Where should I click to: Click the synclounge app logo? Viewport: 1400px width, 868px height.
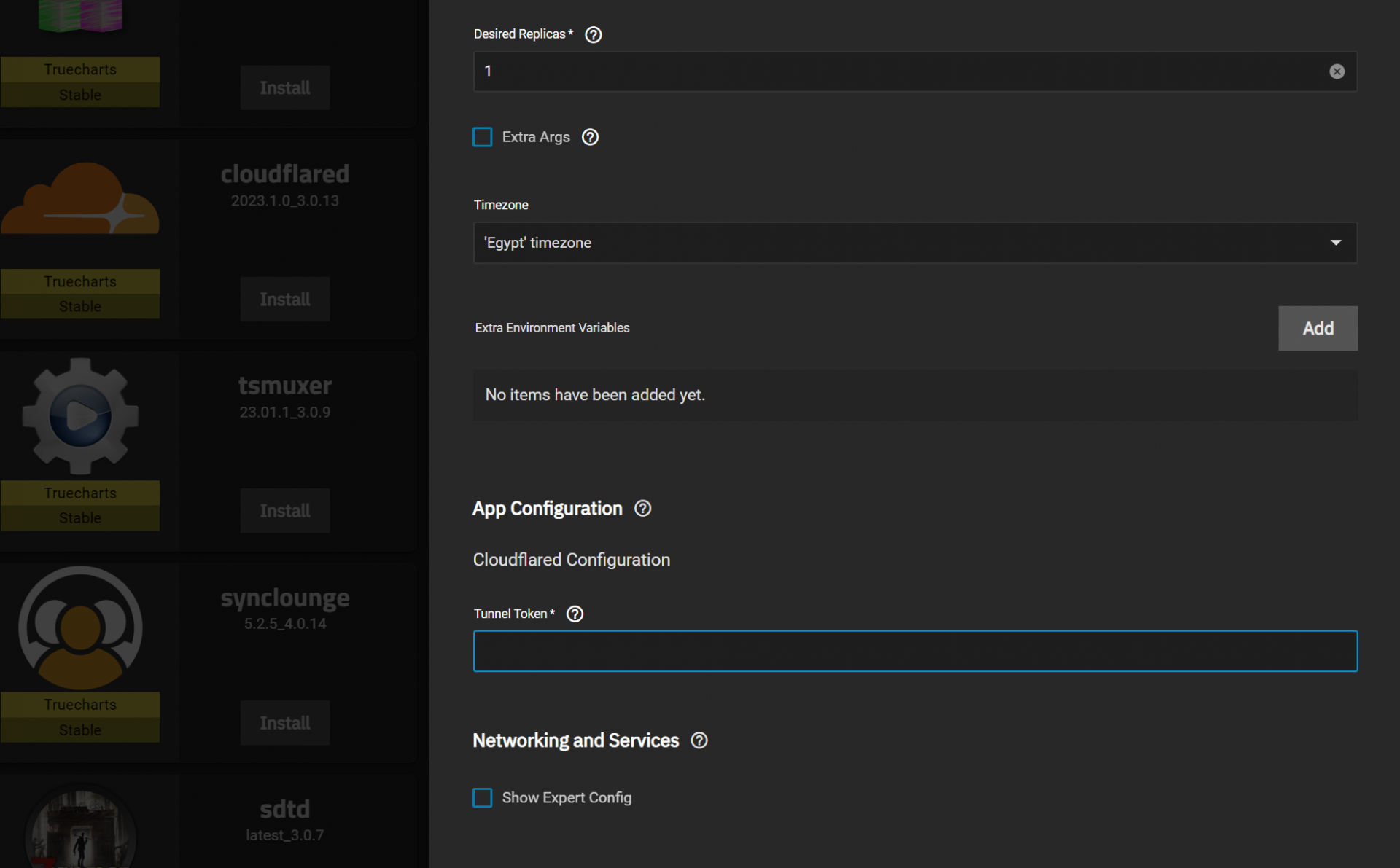coord(80,627)
